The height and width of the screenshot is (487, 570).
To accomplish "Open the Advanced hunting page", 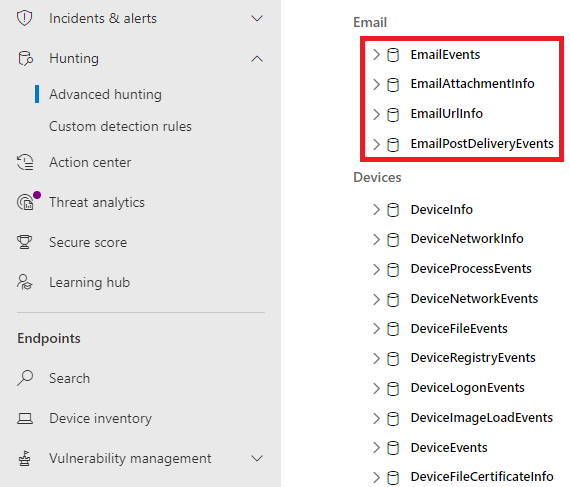I will (x=105, y=94).
